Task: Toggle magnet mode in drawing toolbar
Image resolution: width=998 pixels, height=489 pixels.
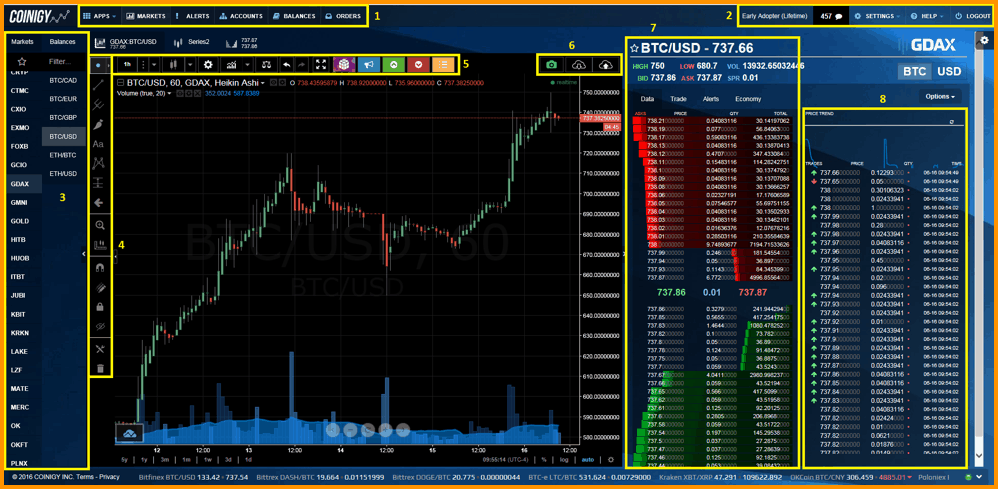Action: [x=99, y=268]
